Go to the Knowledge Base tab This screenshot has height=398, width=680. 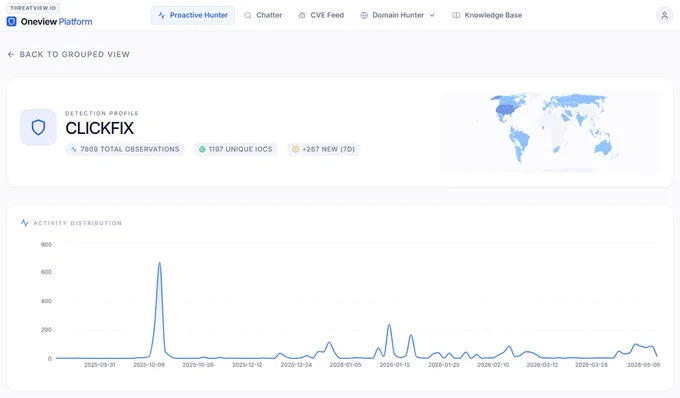[487, 15]
